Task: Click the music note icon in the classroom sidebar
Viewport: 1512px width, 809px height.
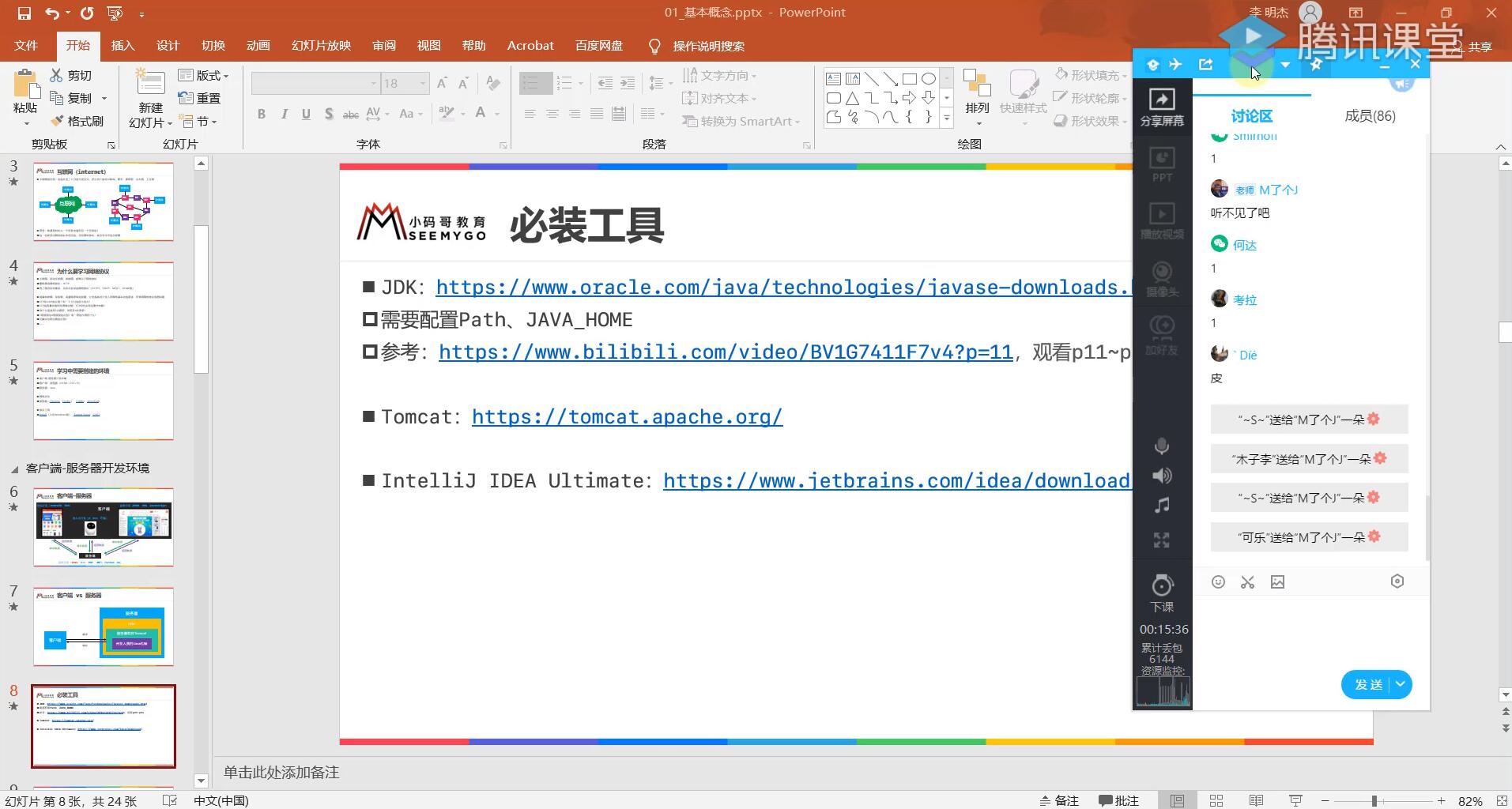Action: [x=1162, y=506]
